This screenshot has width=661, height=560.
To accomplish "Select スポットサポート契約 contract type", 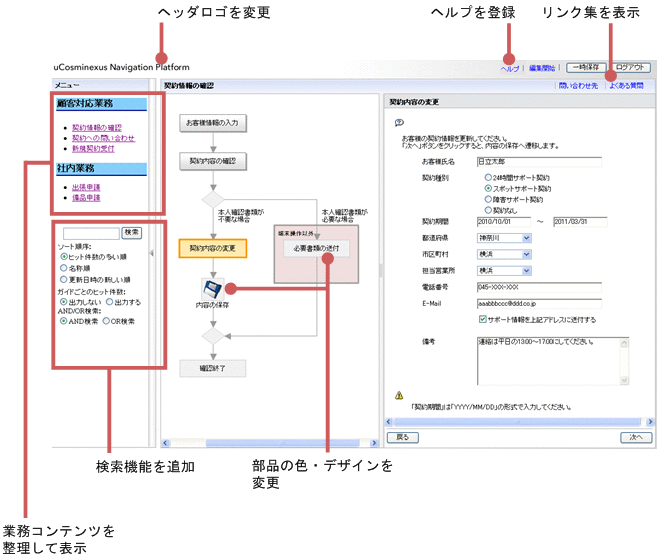I will [x=488, y=188].
